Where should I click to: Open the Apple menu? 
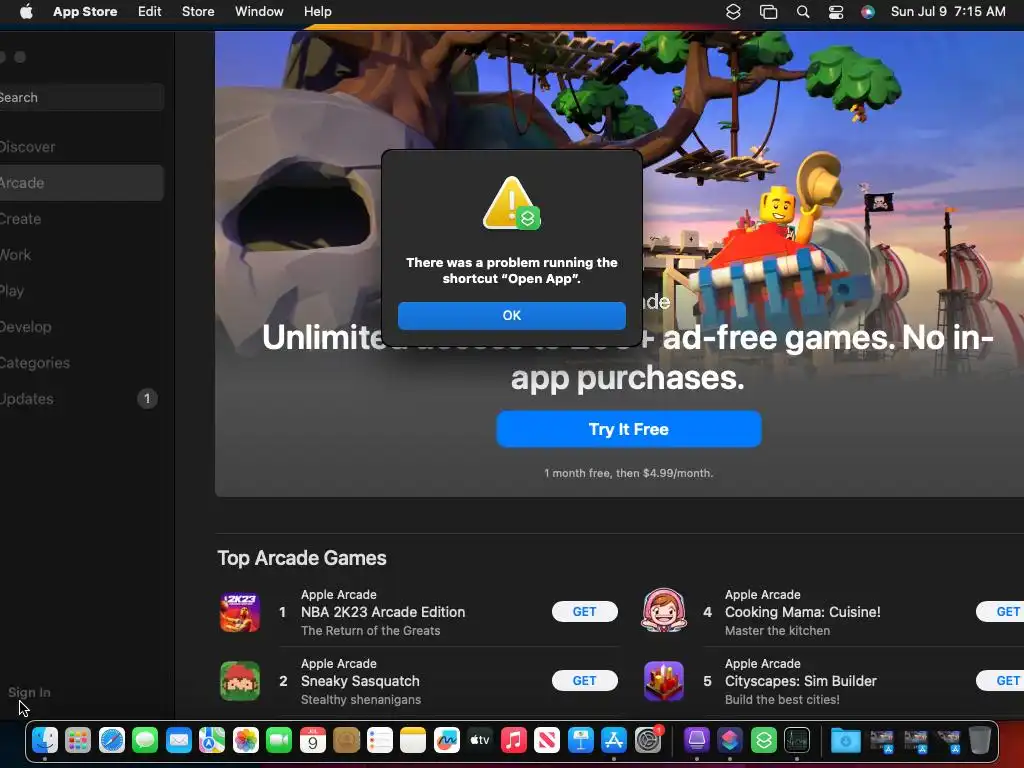pos(26,12)
